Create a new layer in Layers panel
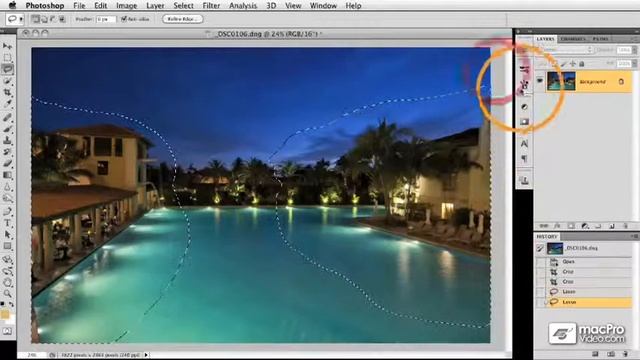Viewport: 640px width, 360px height. pyautogui.click(x=612, y=226)
